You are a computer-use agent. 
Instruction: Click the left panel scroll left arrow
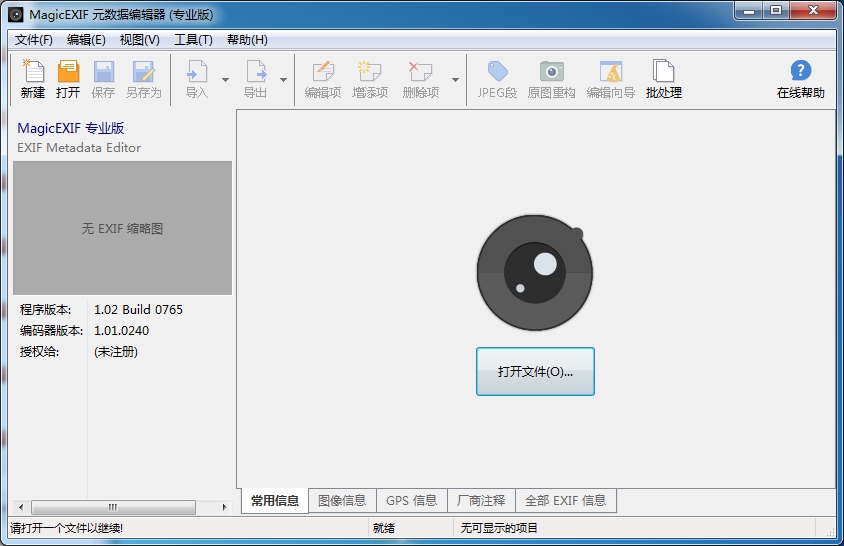21,507
